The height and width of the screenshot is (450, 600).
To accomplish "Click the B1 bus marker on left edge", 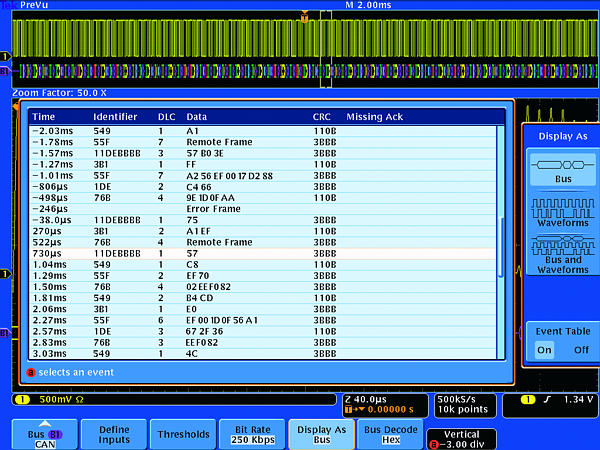I will coord(5,70).
